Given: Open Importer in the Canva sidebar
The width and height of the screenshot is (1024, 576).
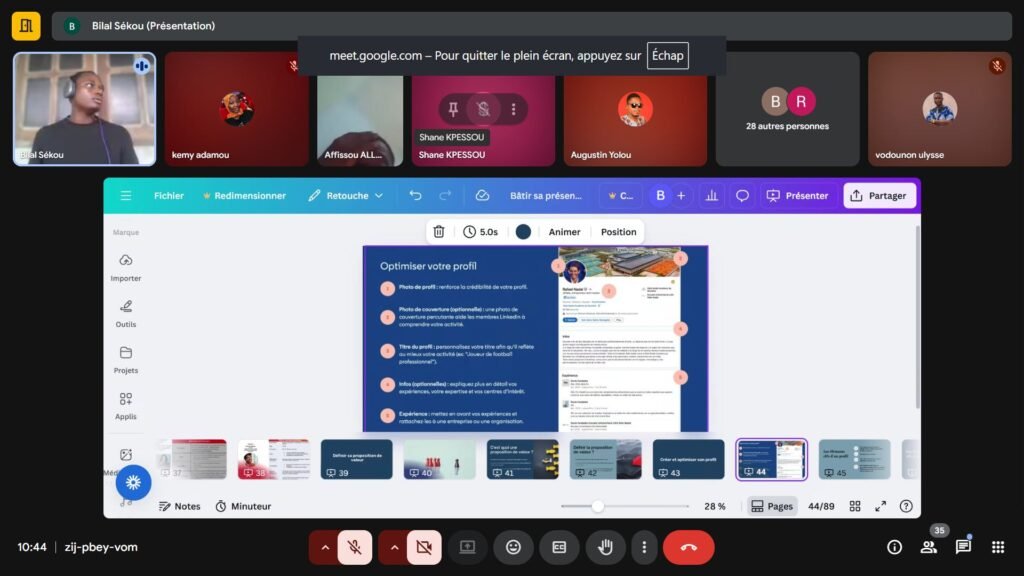Looking at the screenshot, I should [x=126, y=267].
